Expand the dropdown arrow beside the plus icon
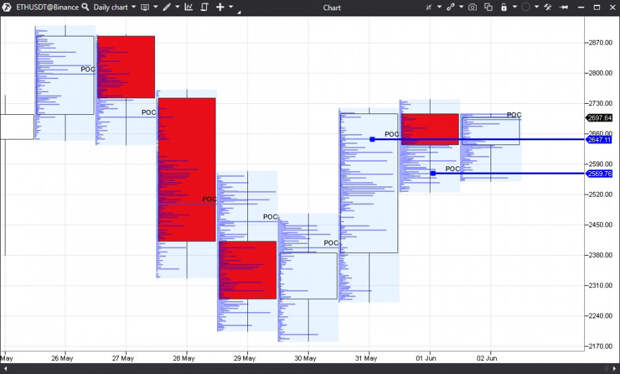Screen dimensions: 620x374 click(x=231, y=7)
